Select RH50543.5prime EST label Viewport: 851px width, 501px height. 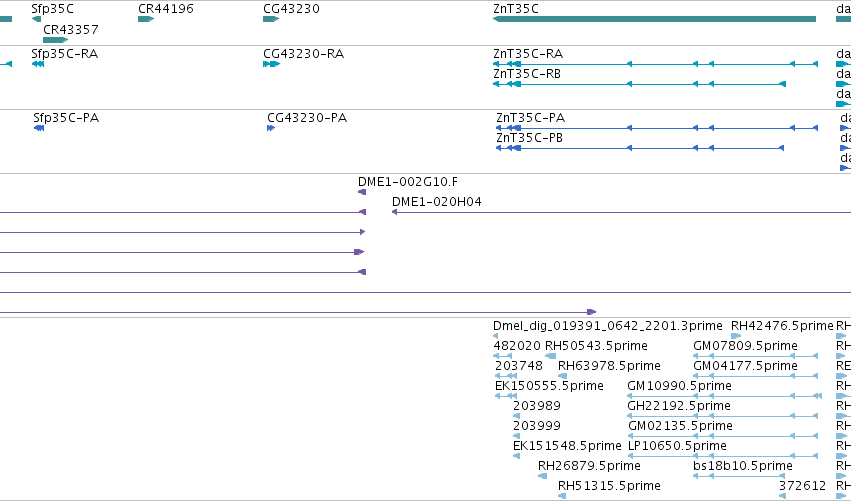tap(596, 346)
